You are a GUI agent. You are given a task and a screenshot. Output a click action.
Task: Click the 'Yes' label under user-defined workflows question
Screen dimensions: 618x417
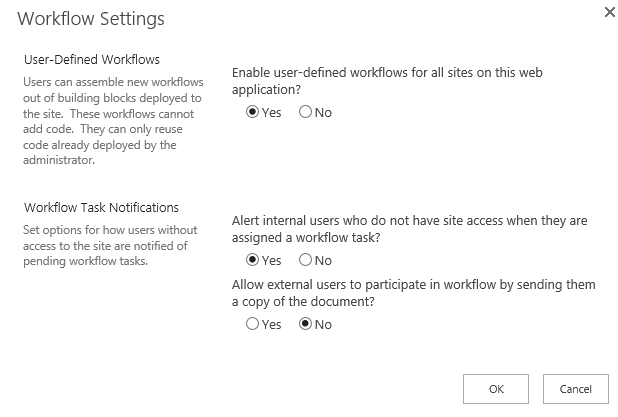coord(272,113)
